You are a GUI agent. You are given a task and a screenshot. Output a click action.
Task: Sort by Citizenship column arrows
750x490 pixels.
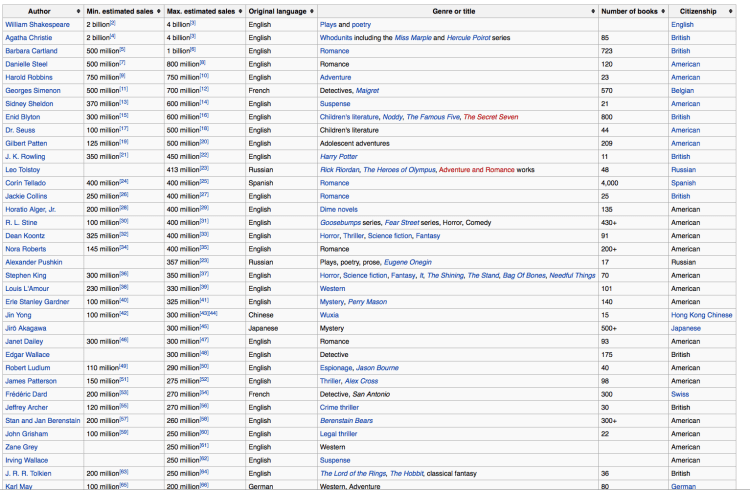tap(731, 11)
